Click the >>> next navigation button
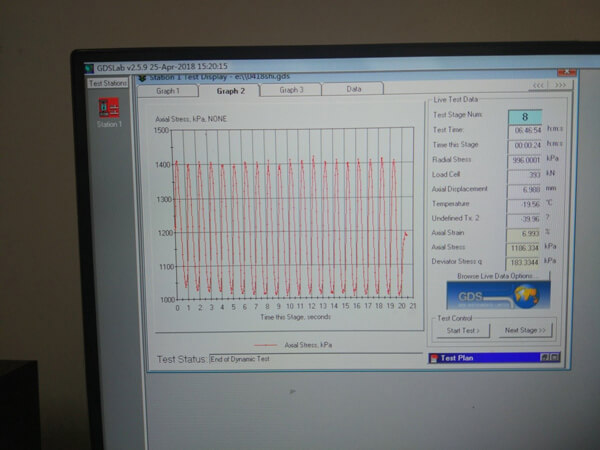 click(559, 86)
